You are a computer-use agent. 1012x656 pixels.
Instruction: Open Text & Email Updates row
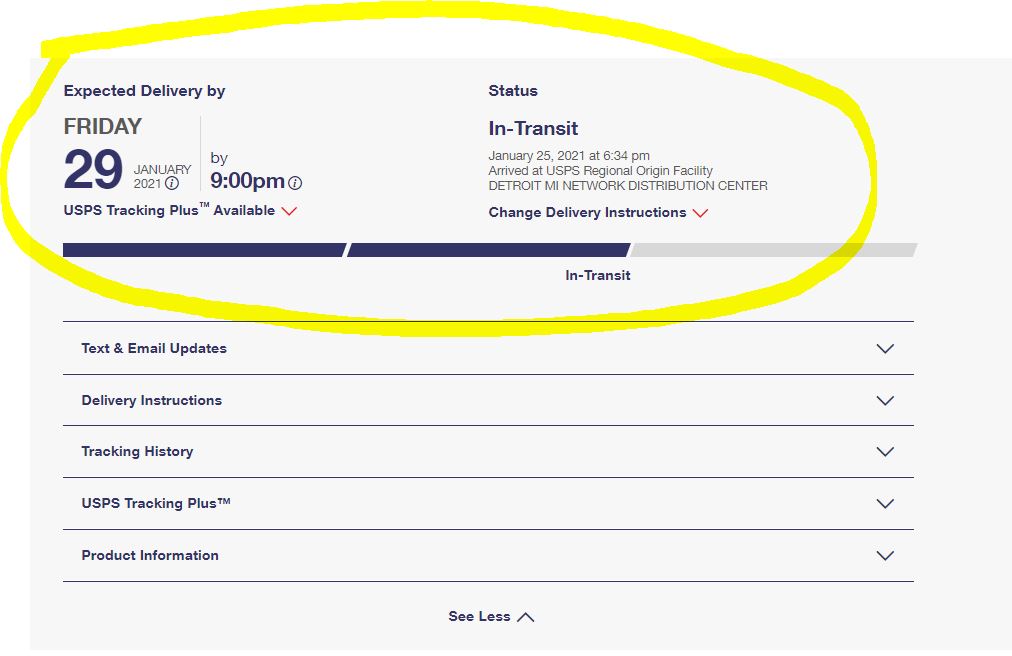pos(154,349)
